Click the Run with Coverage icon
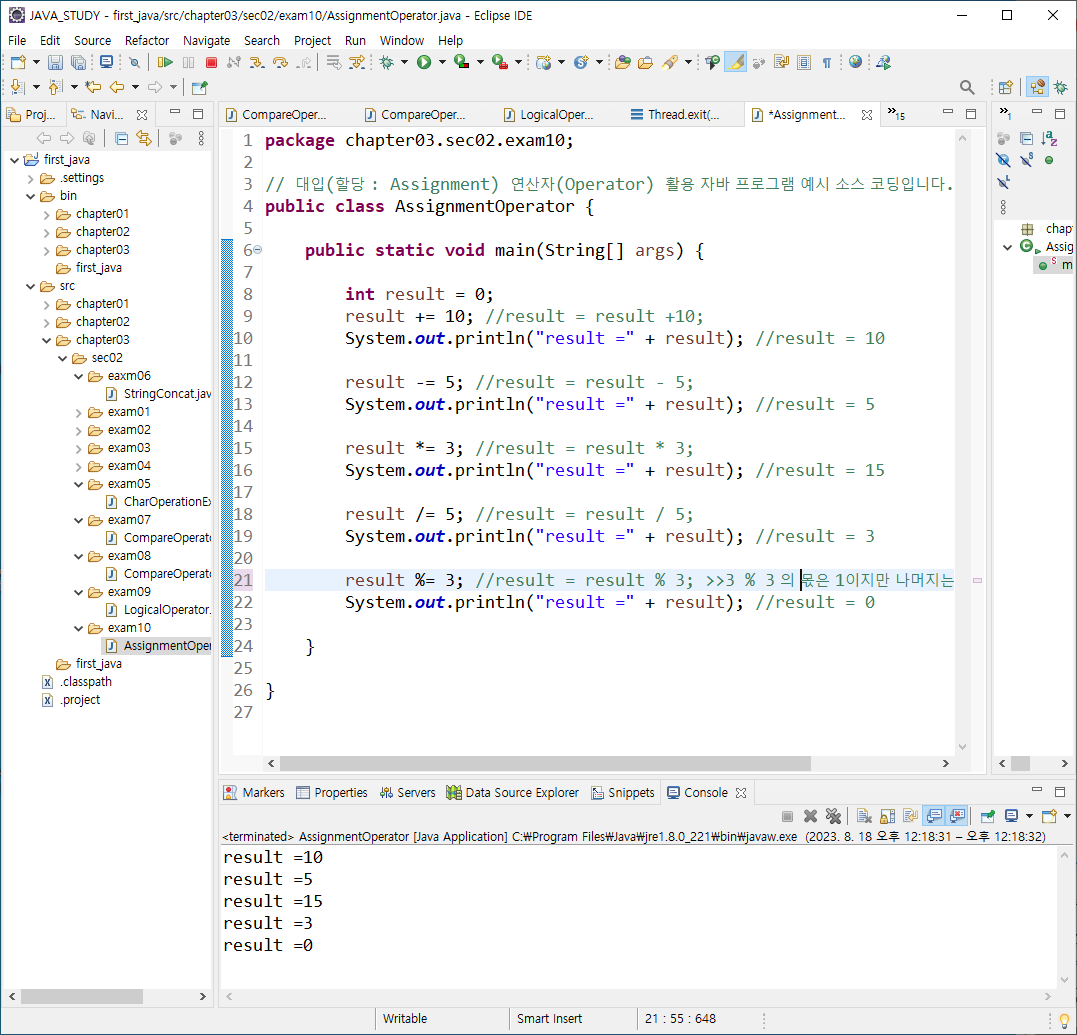 [x=462, y=62]
